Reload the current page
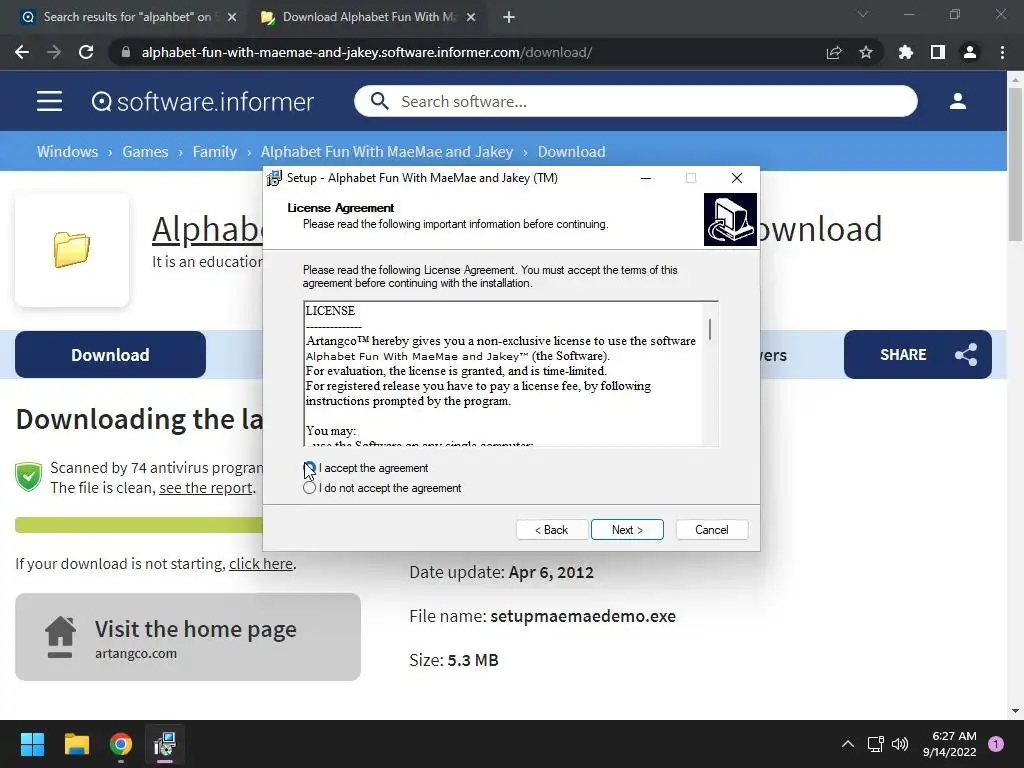Viewport: 1024px width, 768px height. pyautogui.click(x=86, y=52)
